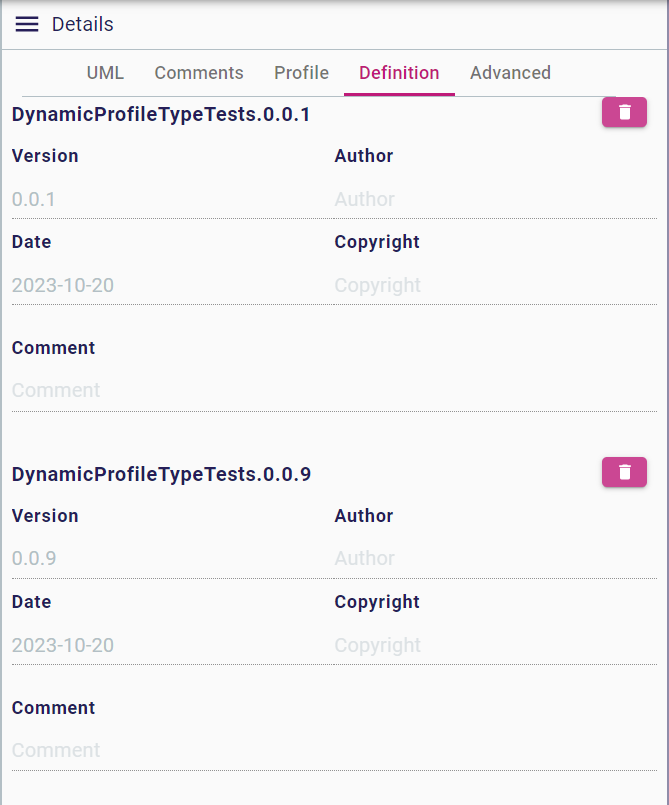Click the Comment field under version 0.0.1
This screenshot has height=805, width=669.
pos(300,390)
